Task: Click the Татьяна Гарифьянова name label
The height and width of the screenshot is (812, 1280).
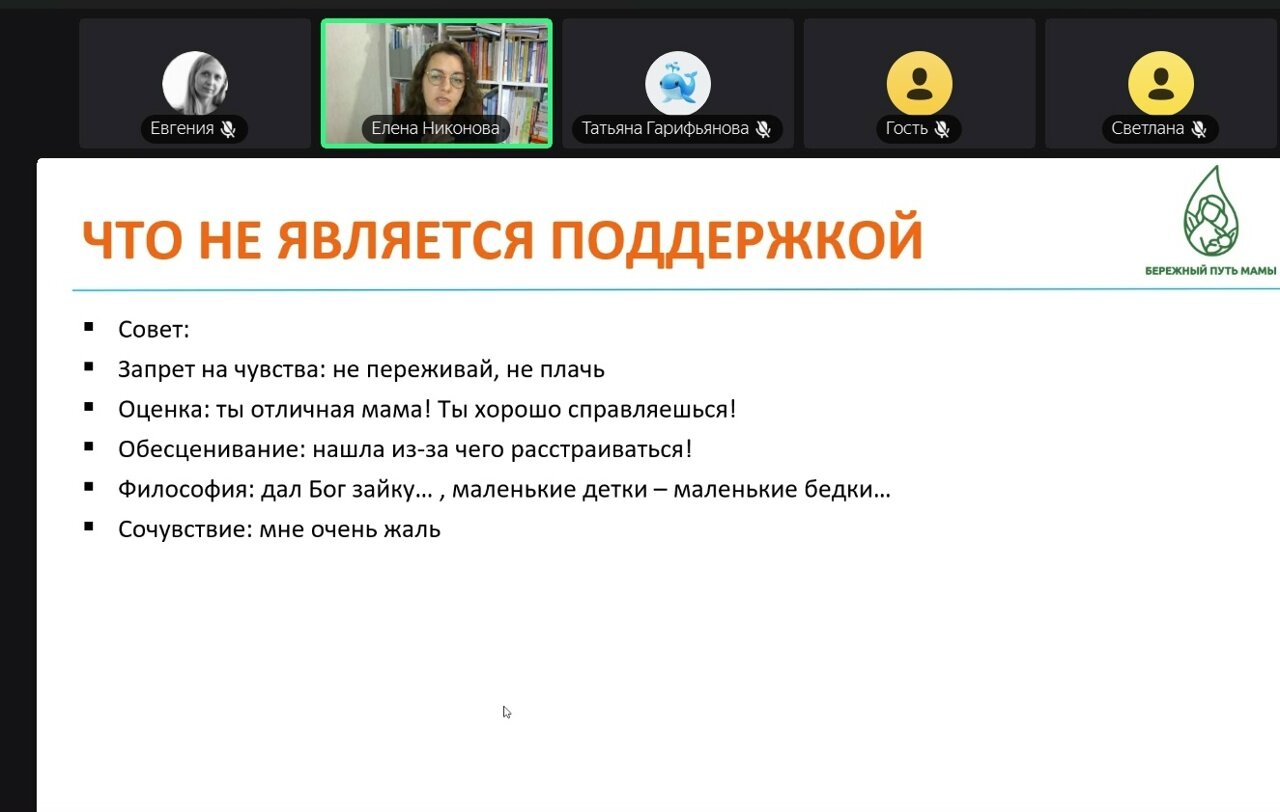Action: pyautogui.click(x=664, y=129)
